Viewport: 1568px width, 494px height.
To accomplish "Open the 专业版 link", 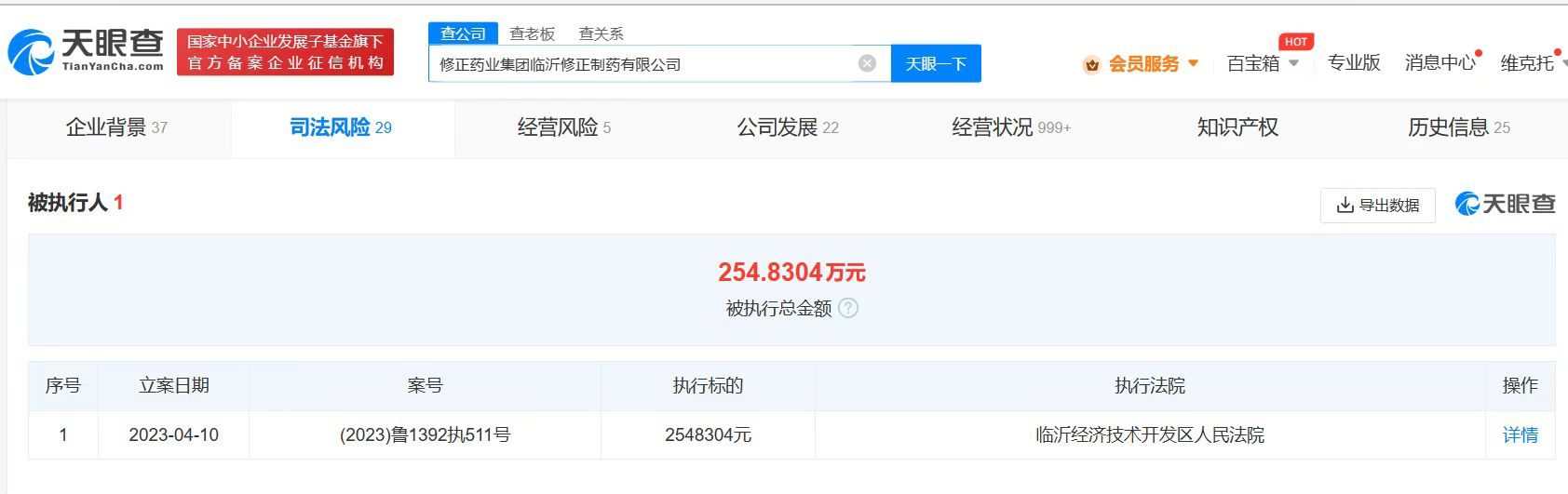I will point(1353,62).
